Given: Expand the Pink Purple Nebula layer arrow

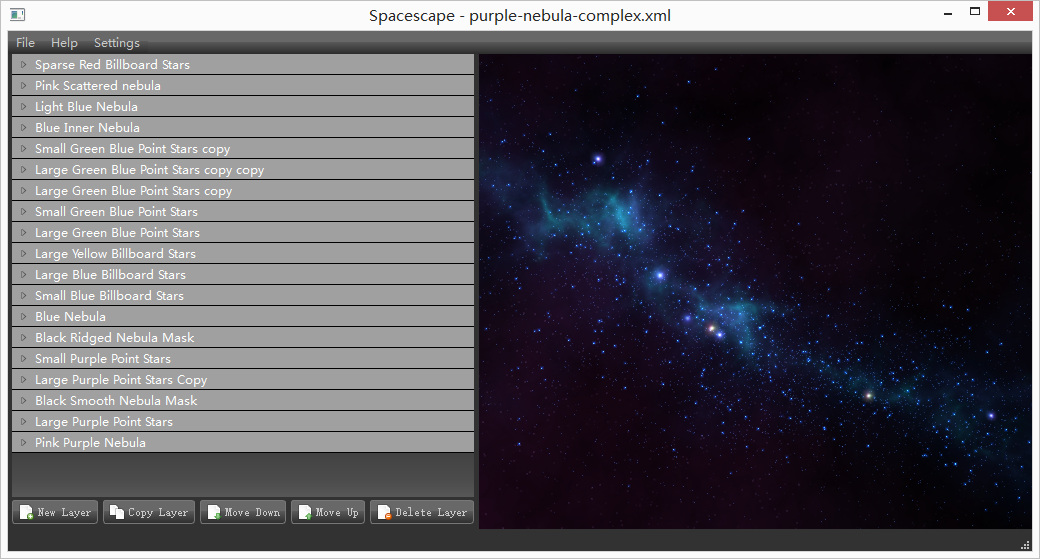Looking at the screenshot, I should 23,442.
